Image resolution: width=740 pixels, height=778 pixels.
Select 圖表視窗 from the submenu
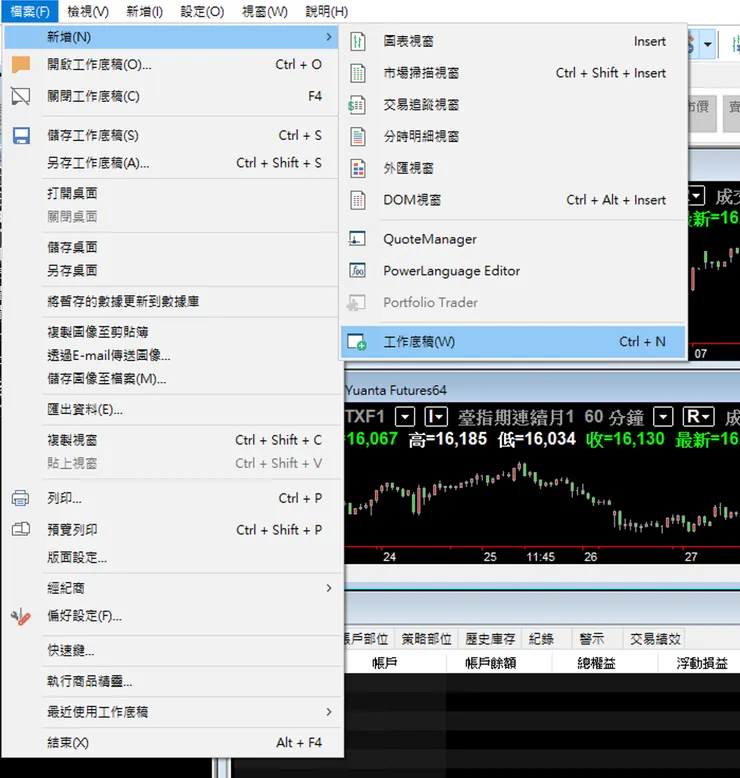tap(514, 41)
